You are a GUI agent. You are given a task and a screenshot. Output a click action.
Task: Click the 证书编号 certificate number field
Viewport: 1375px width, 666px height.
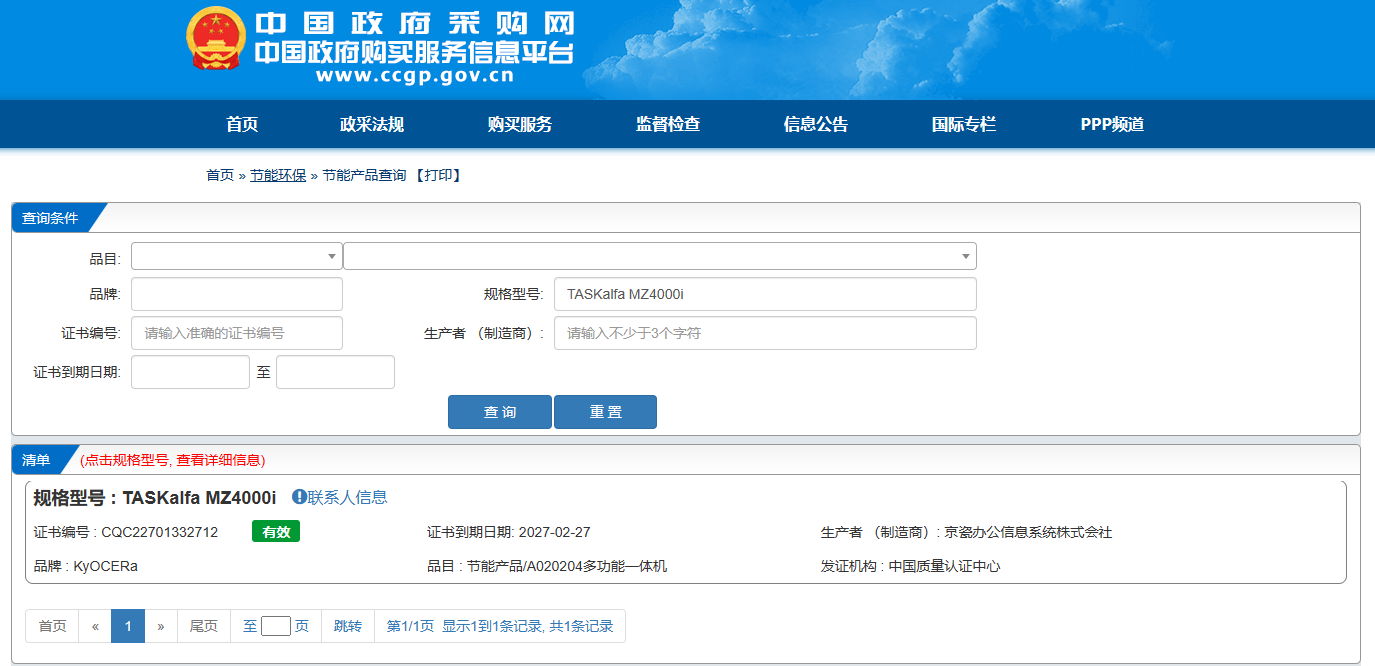[x=236, y=333]
